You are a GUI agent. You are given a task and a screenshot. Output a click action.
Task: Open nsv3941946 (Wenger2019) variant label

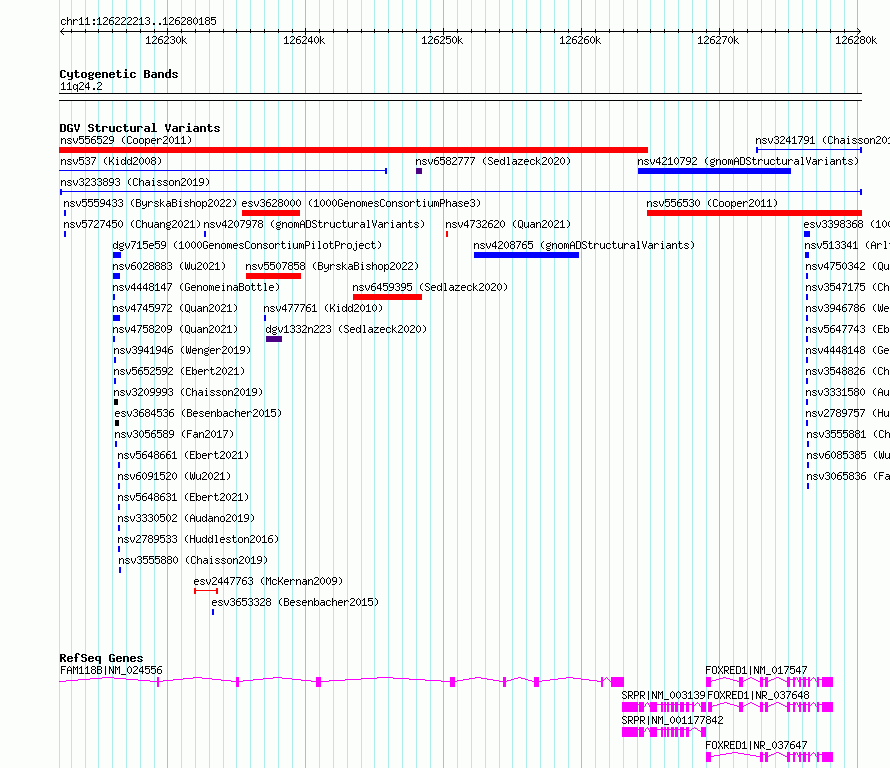(x=182, y=350)
